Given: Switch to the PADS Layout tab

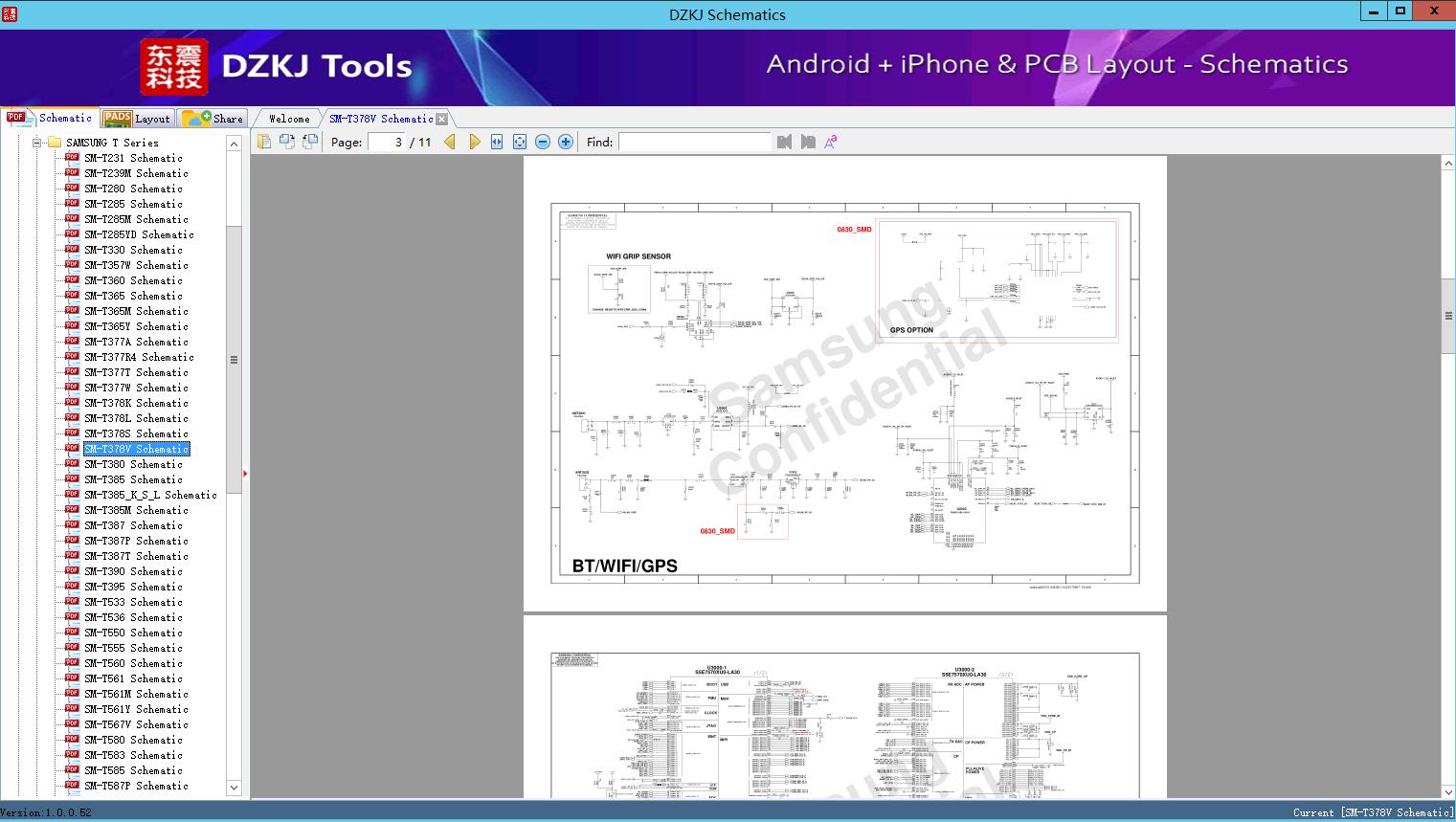Looking at the screenshot, I should pos(137,118).
